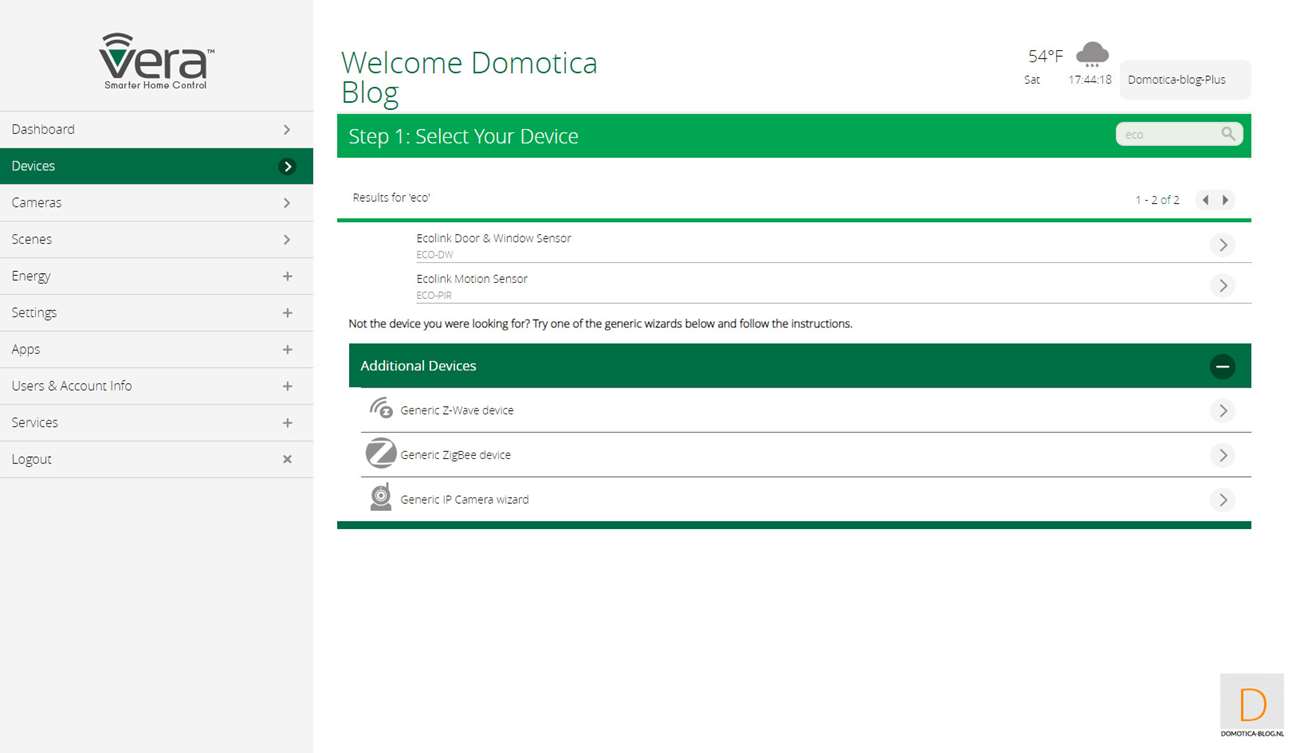
Task: Expand the Energy menu
Action: 287,276
